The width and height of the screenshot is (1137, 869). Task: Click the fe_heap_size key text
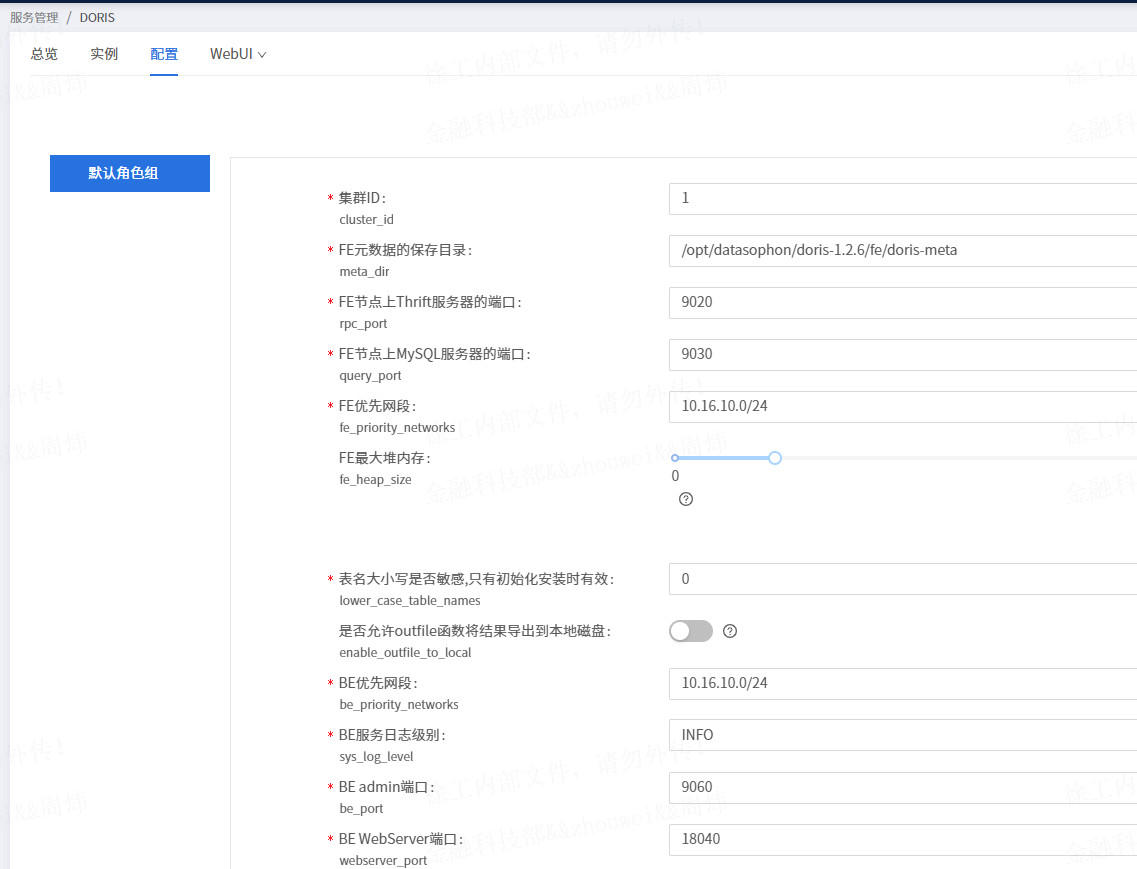click(x=375, y=479)
